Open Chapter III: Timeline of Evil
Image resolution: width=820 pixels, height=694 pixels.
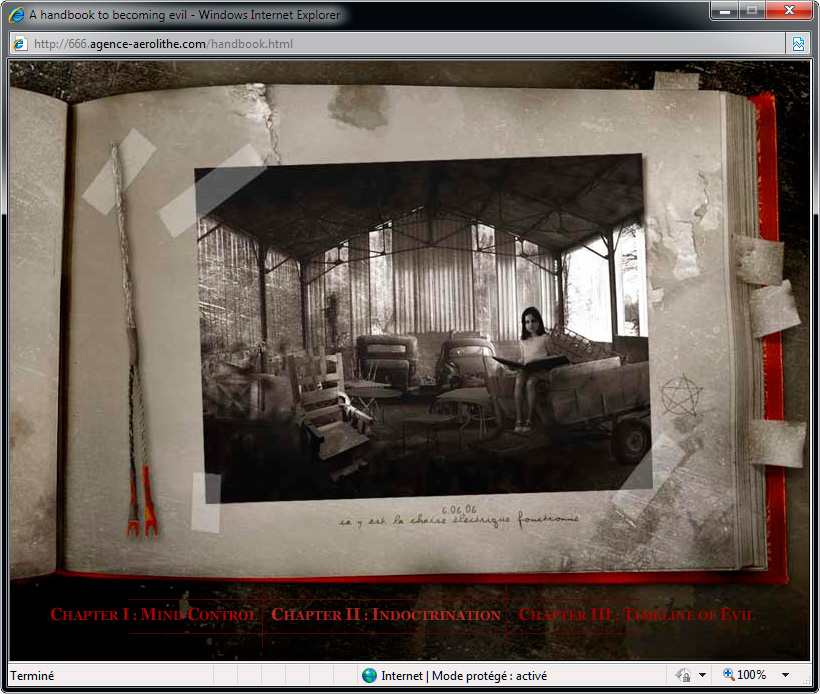point(636,615)
